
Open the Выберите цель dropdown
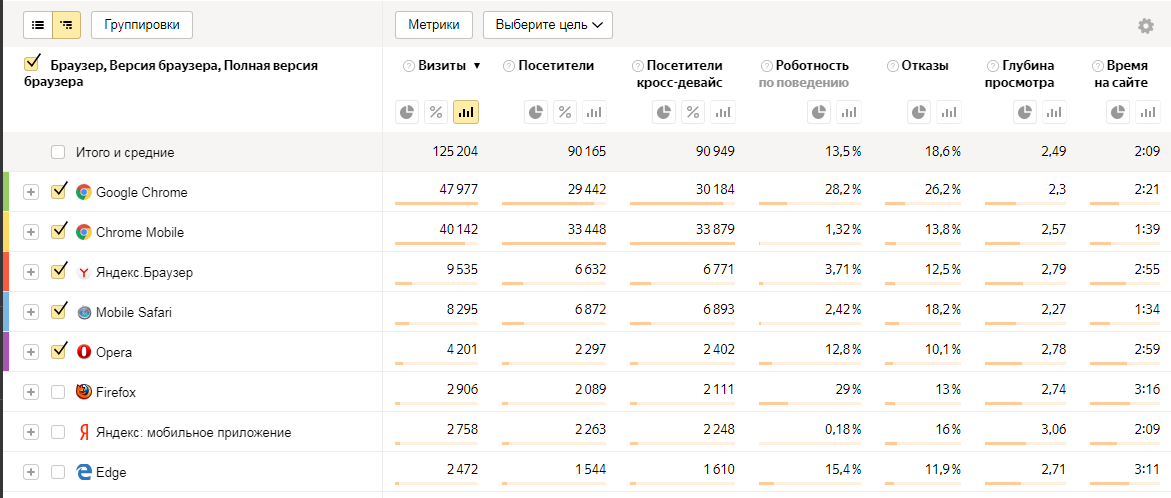click(x=547, y=25)
